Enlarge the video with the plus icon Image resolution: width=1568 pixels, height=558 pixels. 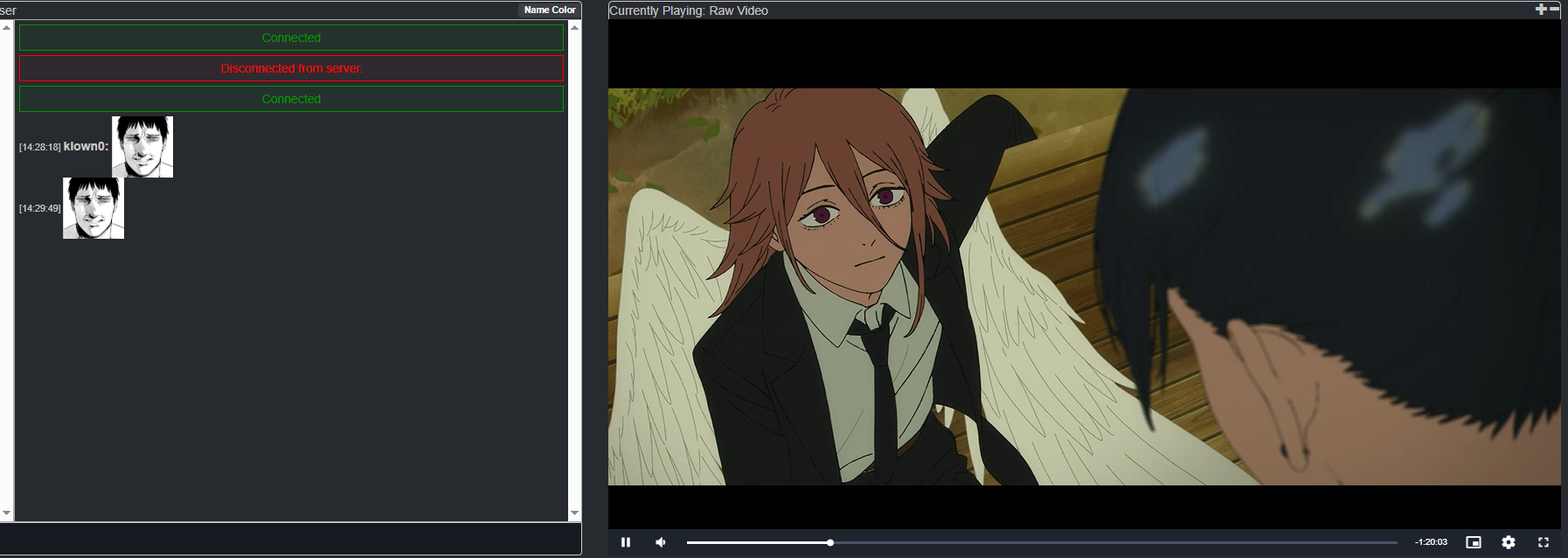click(1541, 9)
